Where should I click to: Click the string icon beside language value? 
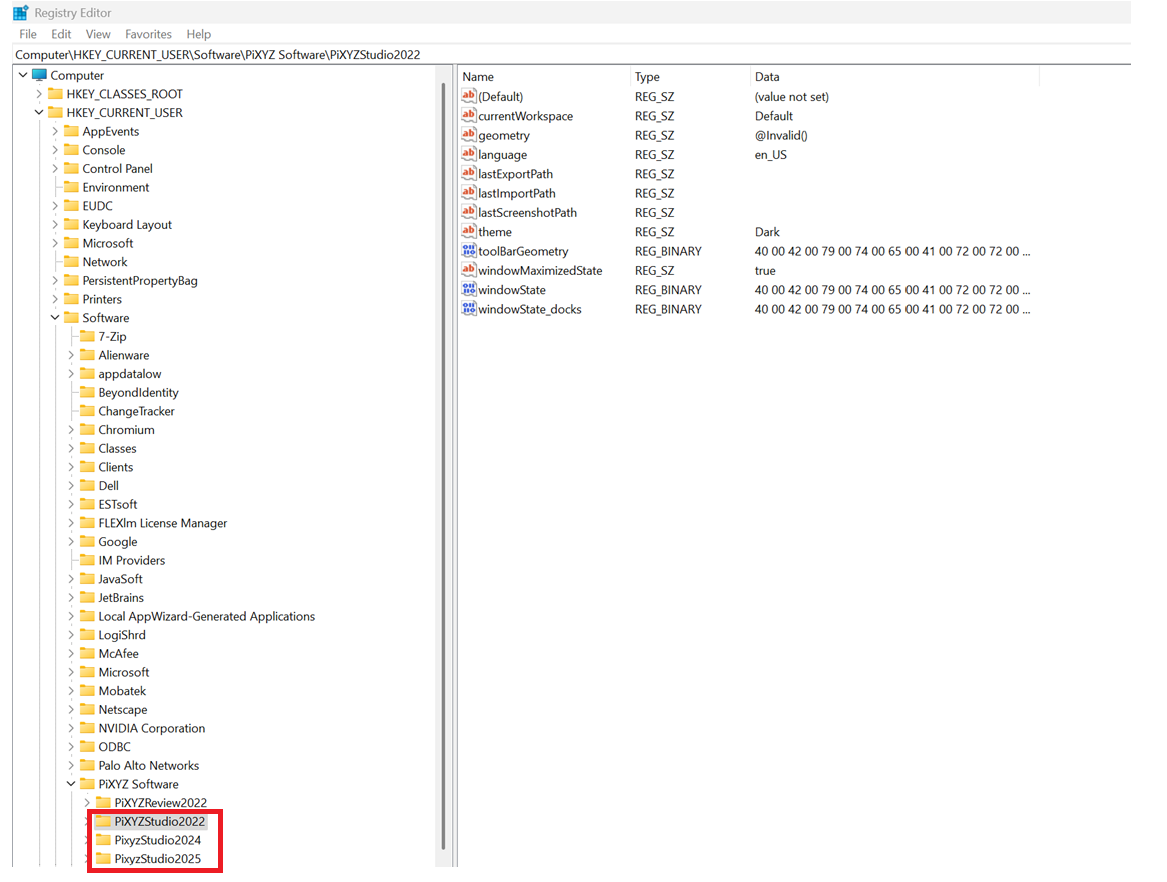coord(468,154)
